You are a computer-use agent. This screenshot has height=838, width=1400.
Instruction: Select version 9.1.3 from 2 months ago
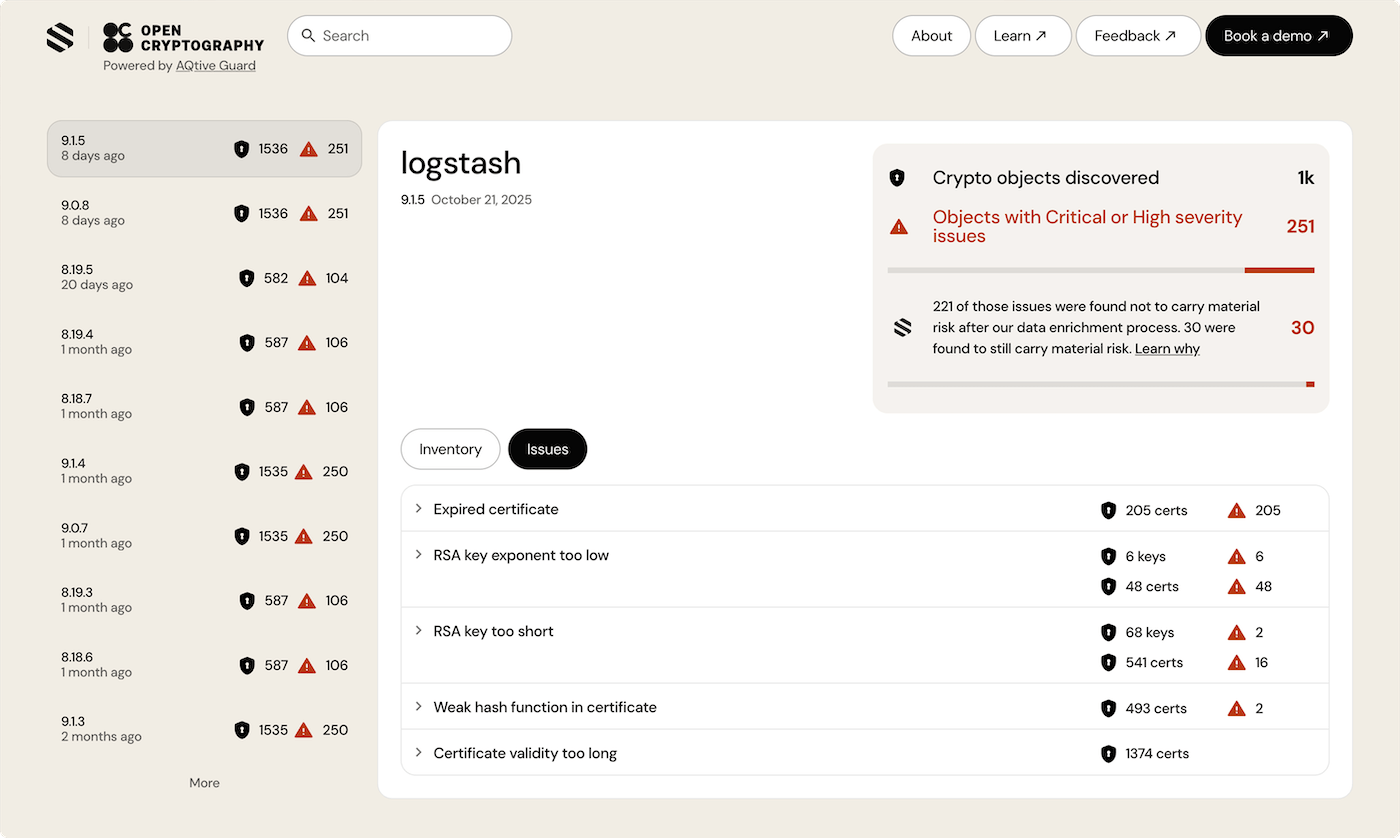tap(205, 730)
